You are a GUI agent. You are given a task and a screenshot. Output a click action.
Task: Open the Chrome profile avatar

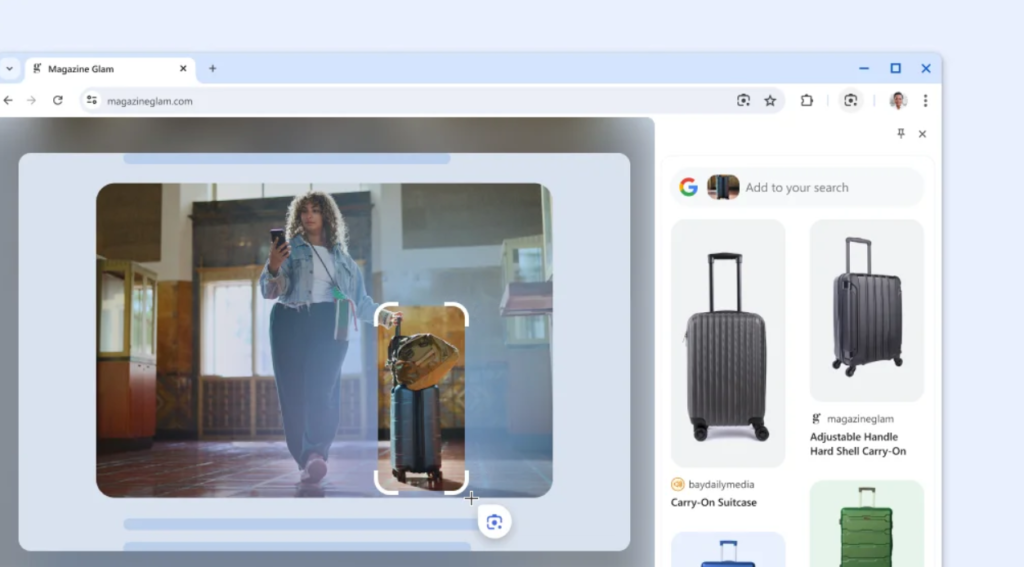pos(899,101)
